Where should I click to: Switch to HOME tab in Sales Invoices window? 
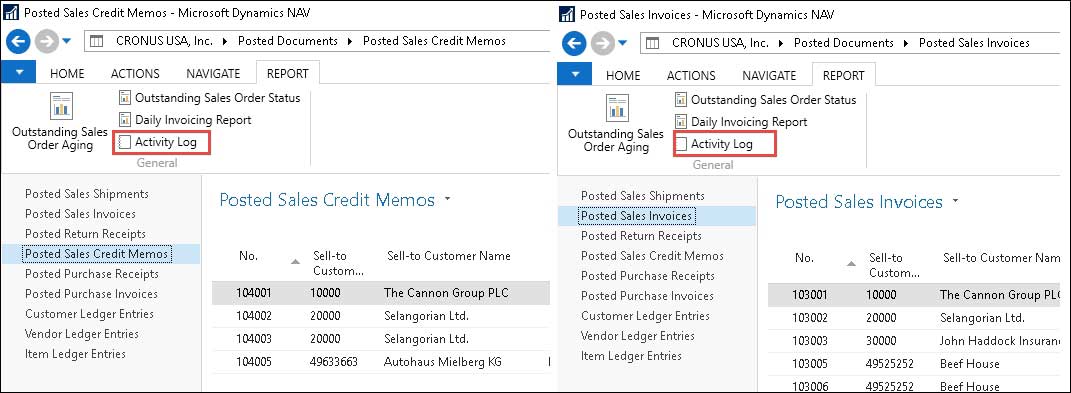pyautogui.click(x=623, y=75)
